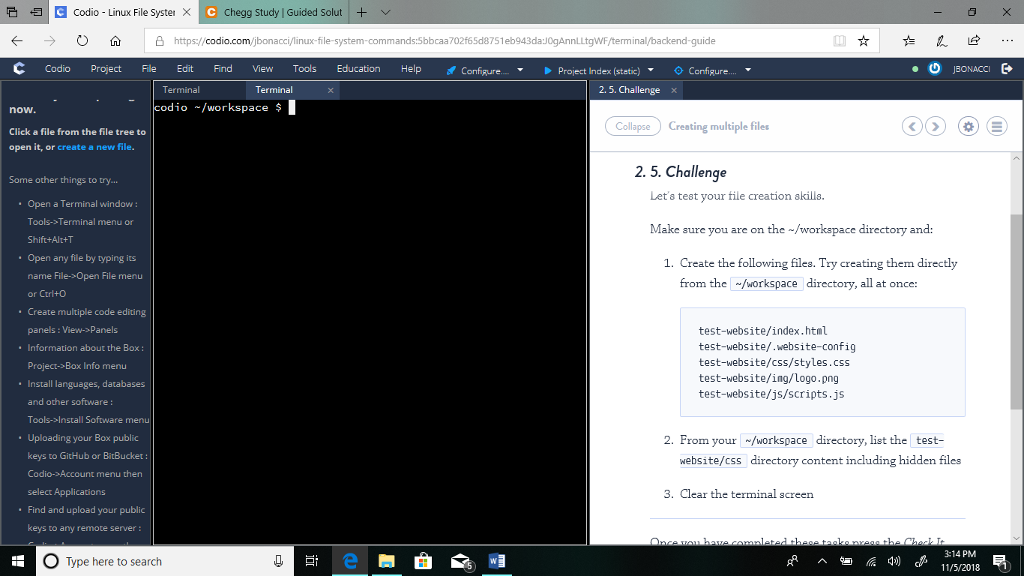Open the Education menu

pos(358,69)
